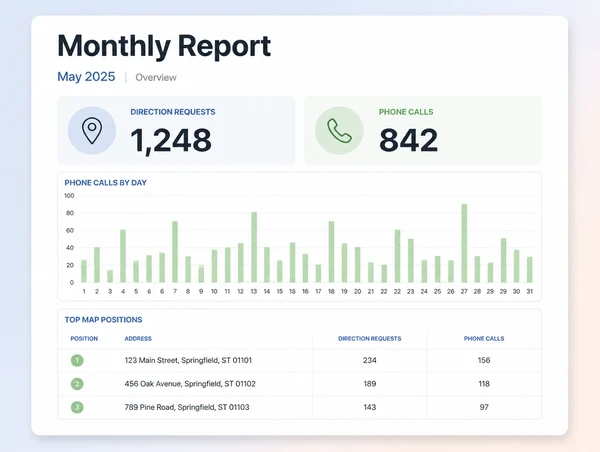Click the bar for day 7

175,252
